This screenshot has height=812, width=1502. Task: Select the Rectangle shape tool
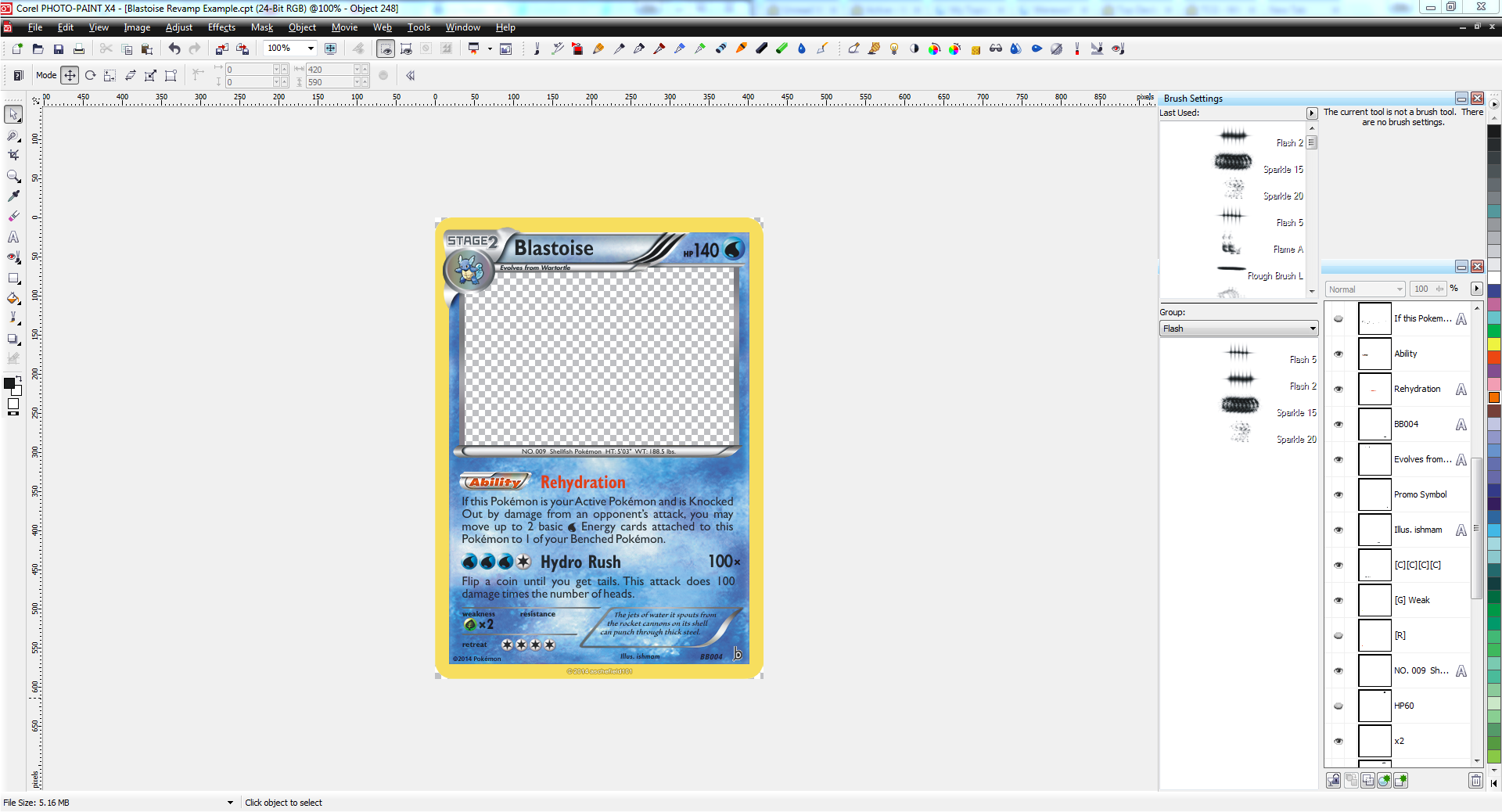click(14, 278)
